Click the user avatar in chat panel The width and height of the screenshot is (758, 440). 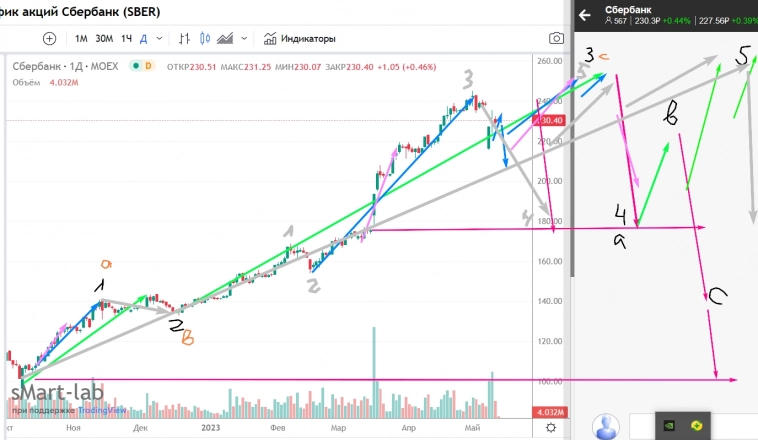[x=605, y=426]
